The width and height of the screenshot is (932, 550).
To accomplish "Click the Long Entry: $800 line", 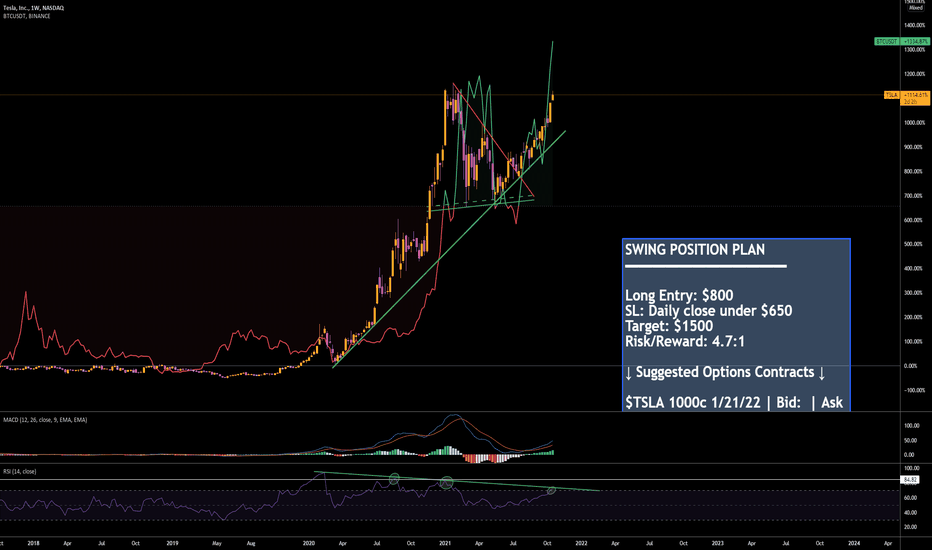I will (679, 296).
